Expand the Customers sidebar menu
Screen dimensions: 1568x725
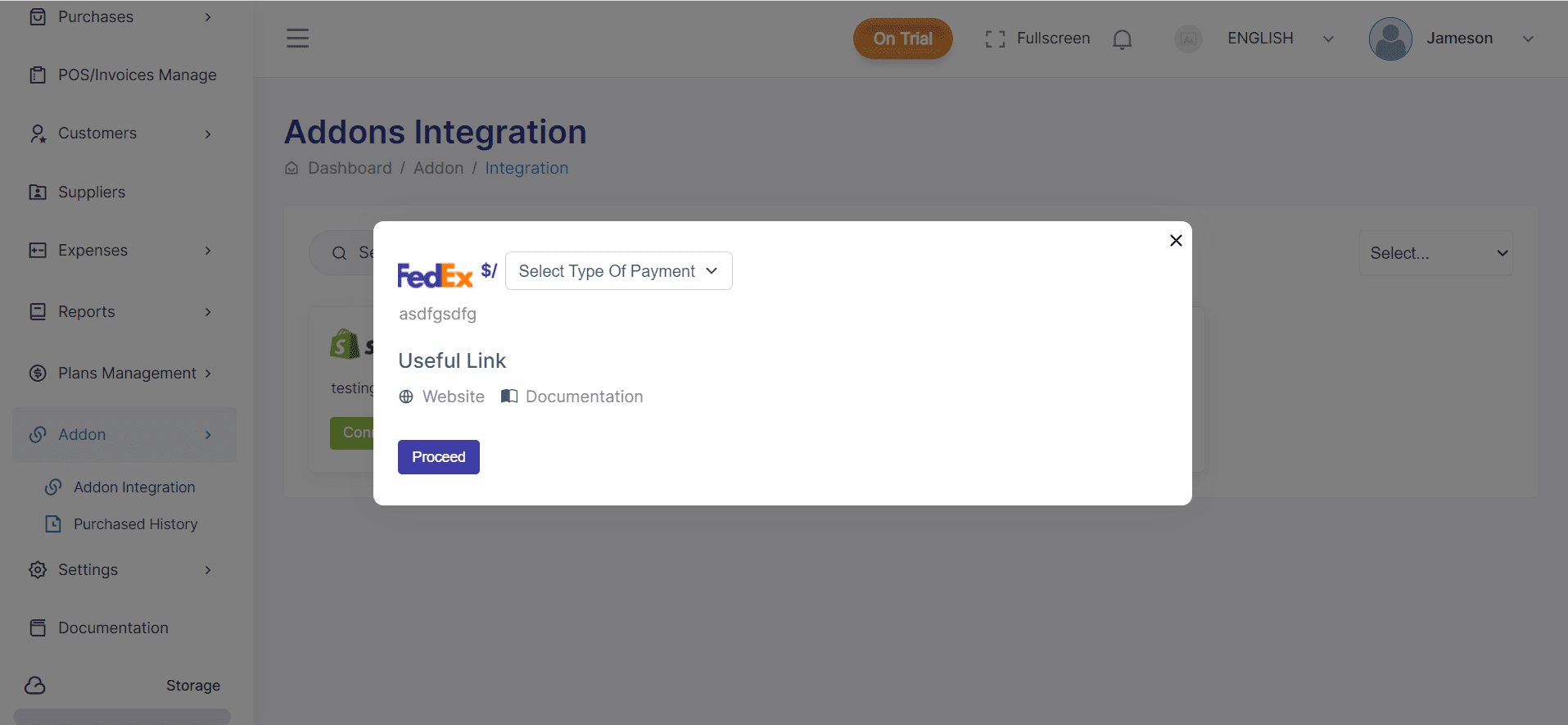coord(120,134)
